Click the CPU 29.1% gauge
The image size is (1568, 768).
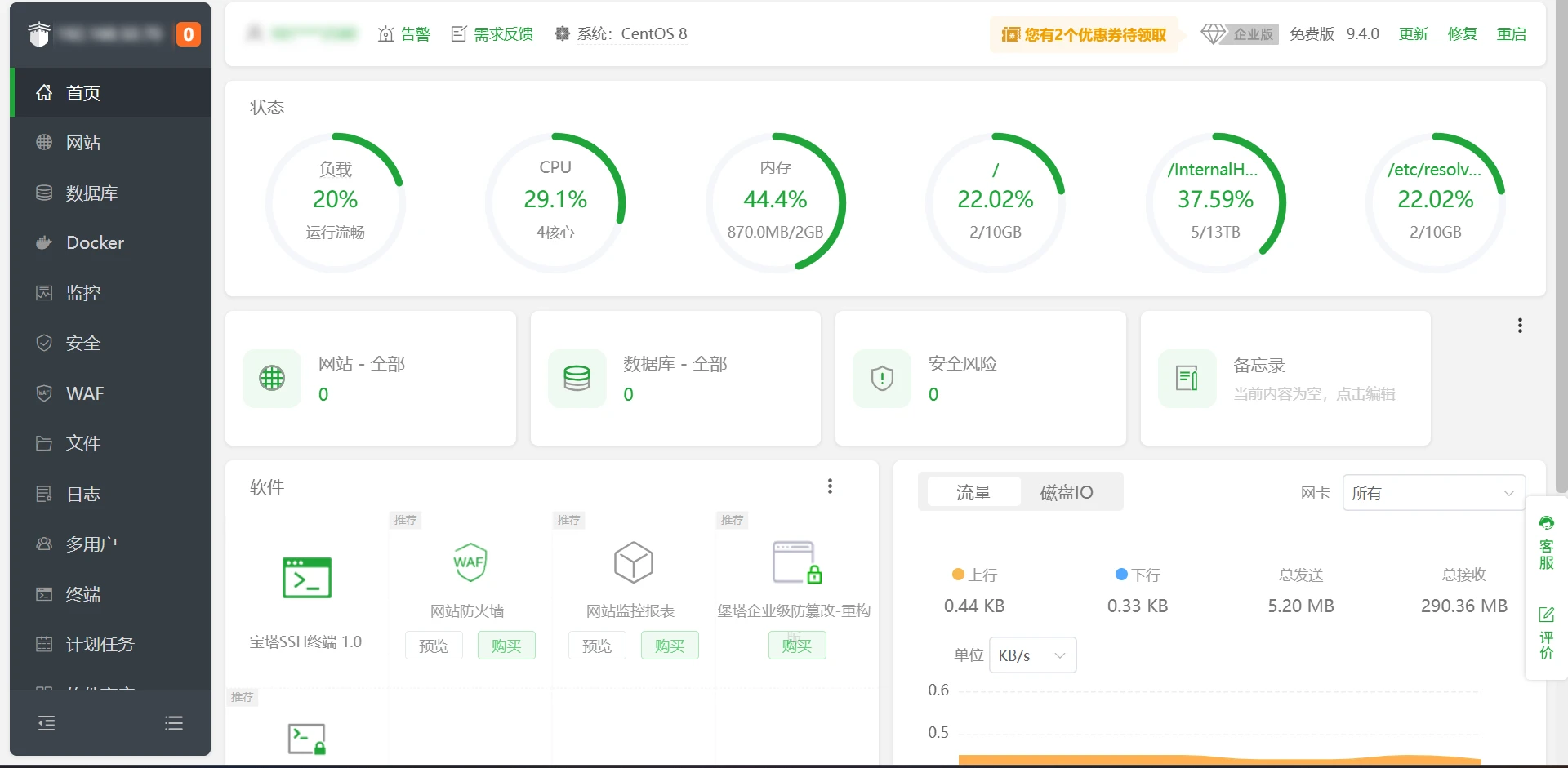(555, 202)
